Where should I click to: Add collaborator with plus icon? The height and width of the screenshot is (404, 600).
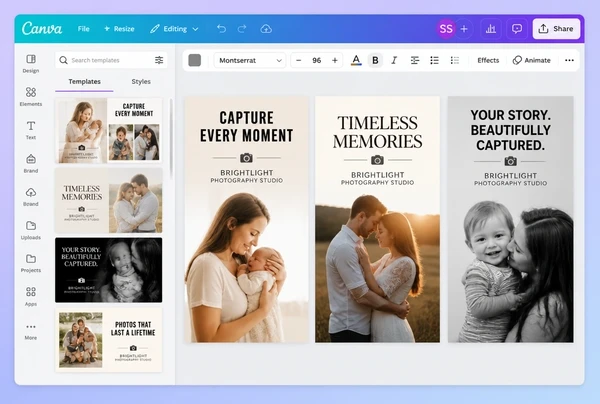click(464, 29)
